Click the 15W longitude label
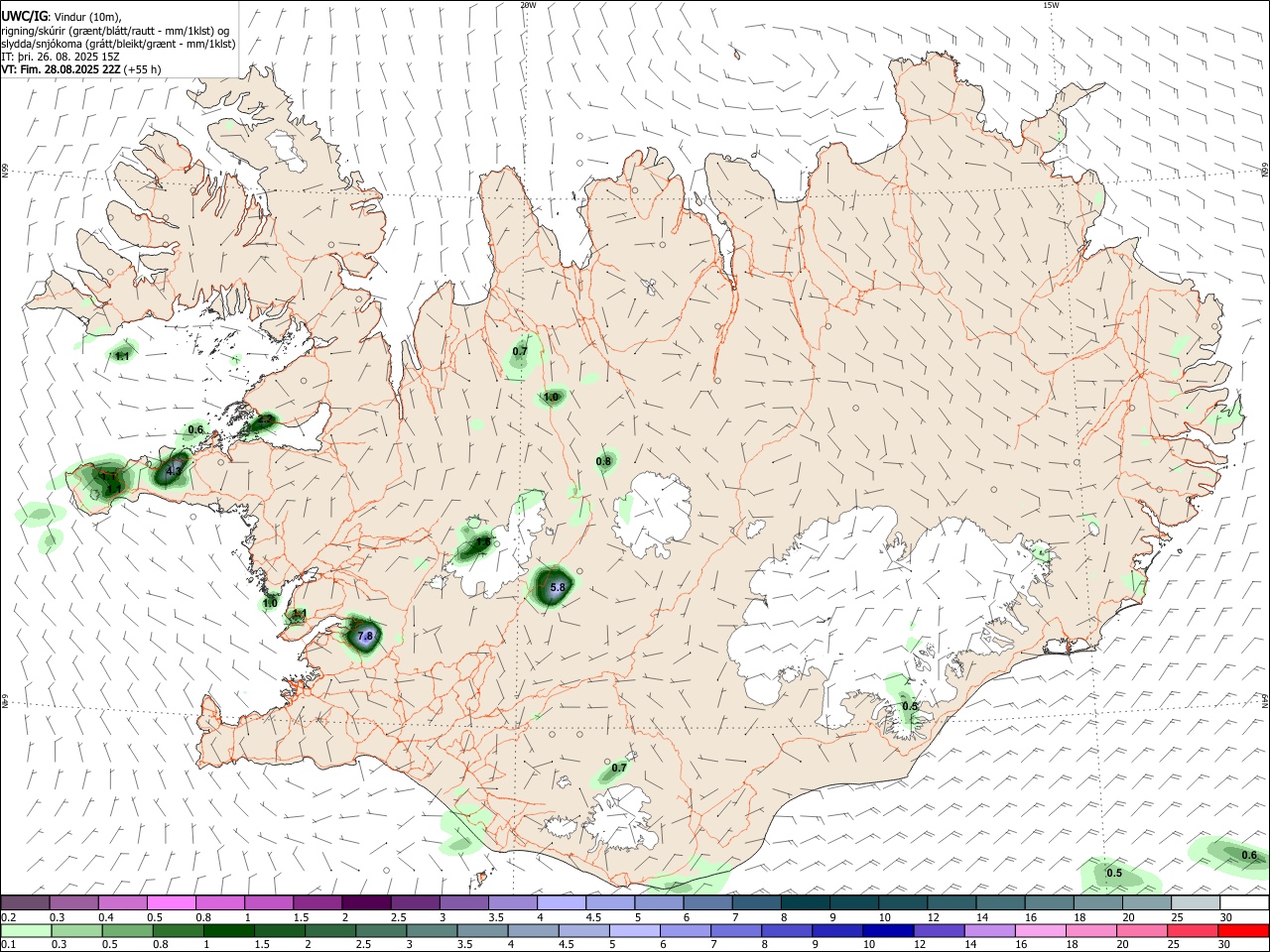This screenshot has width=1270, height=952. pos(1052,5)
